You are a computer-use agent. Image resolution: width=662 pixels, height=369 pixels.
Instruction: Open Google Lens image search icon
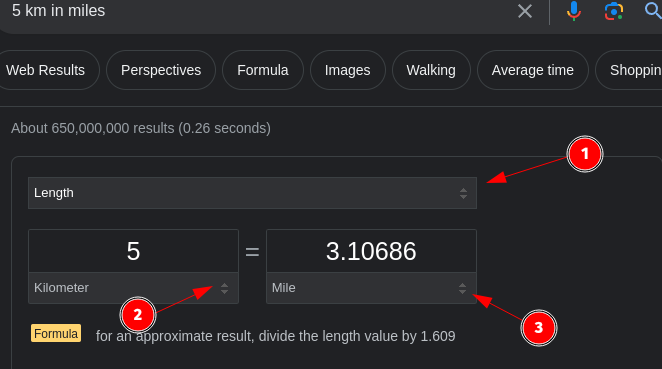613,11
